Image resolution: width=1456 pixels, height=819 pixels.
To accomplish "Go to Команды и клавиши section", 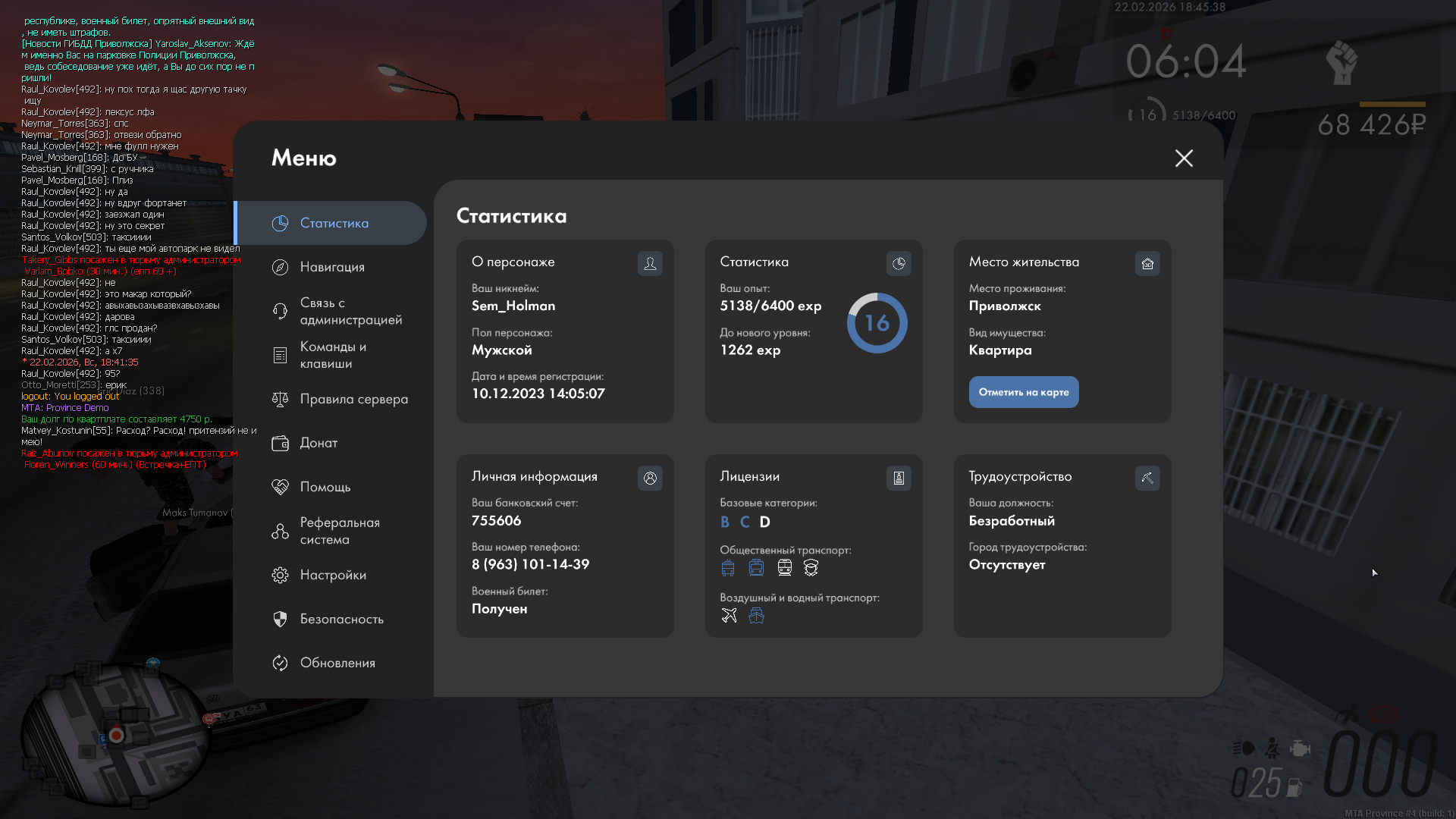I will [x=333, y=355].
